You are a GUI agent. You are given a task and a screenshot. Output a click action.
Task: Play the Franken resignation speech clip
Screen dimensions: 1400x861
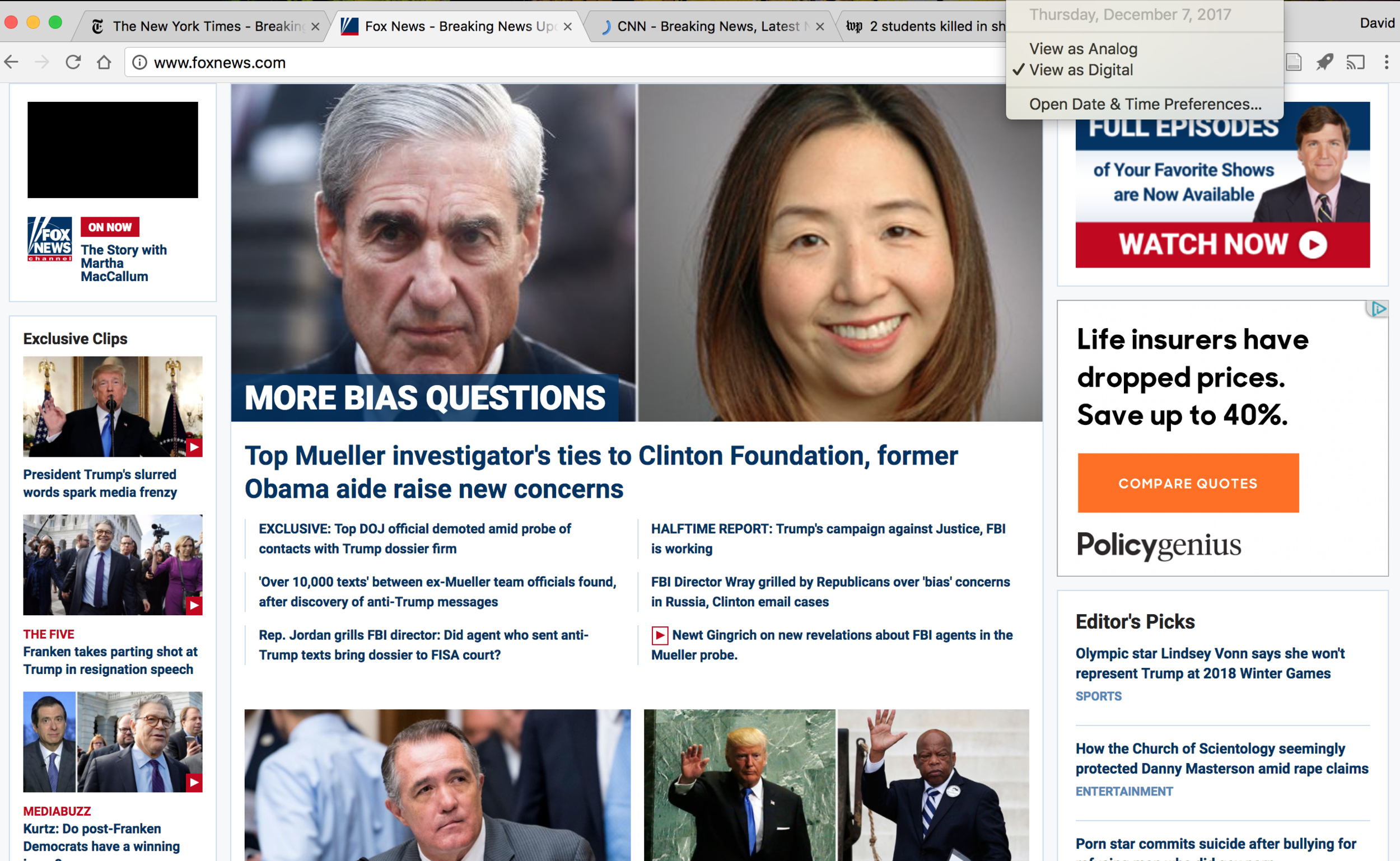click(x=194, y=606)
